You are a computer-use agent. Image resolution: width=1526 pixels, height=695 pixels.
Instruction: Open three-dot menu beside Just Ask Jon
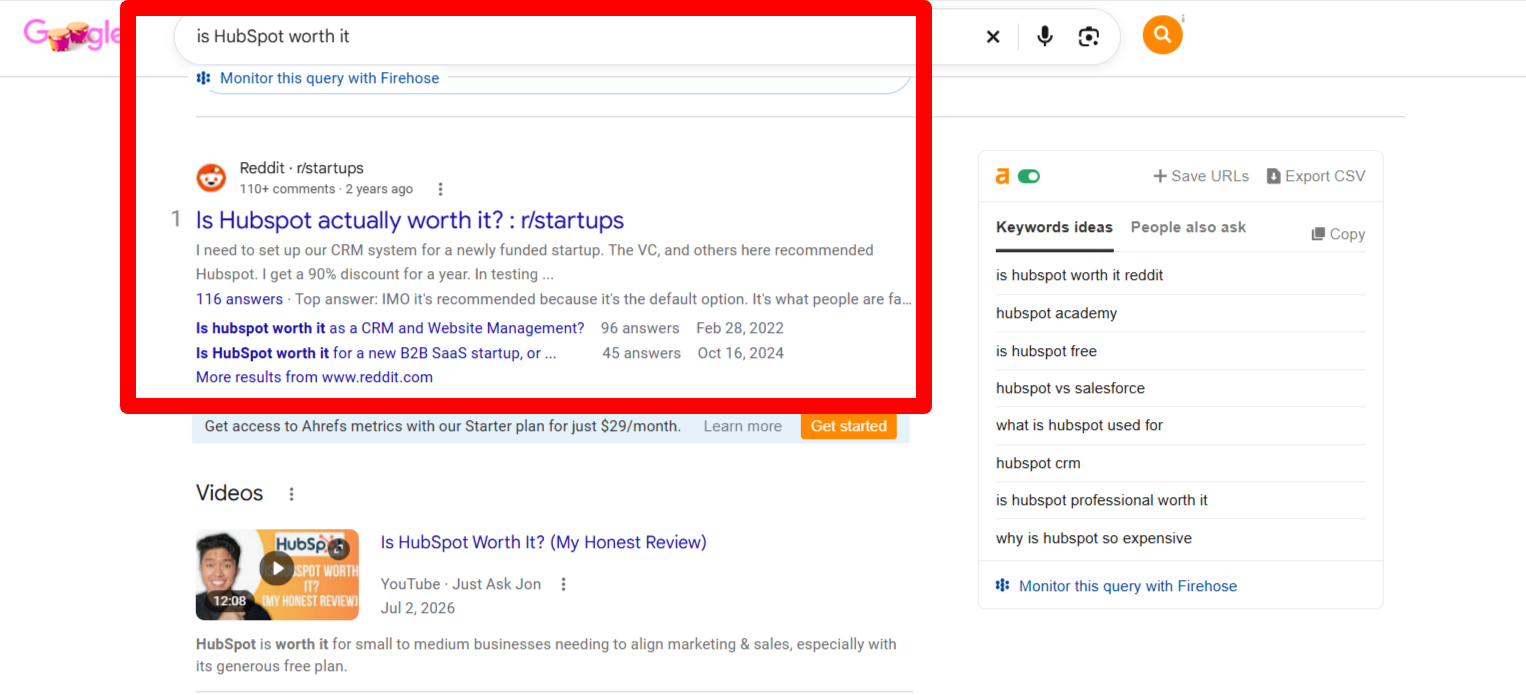564,584
